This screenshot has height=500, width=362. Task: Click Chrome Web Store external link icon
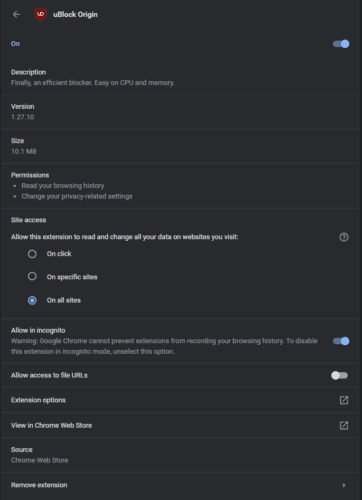coord(344,425)
